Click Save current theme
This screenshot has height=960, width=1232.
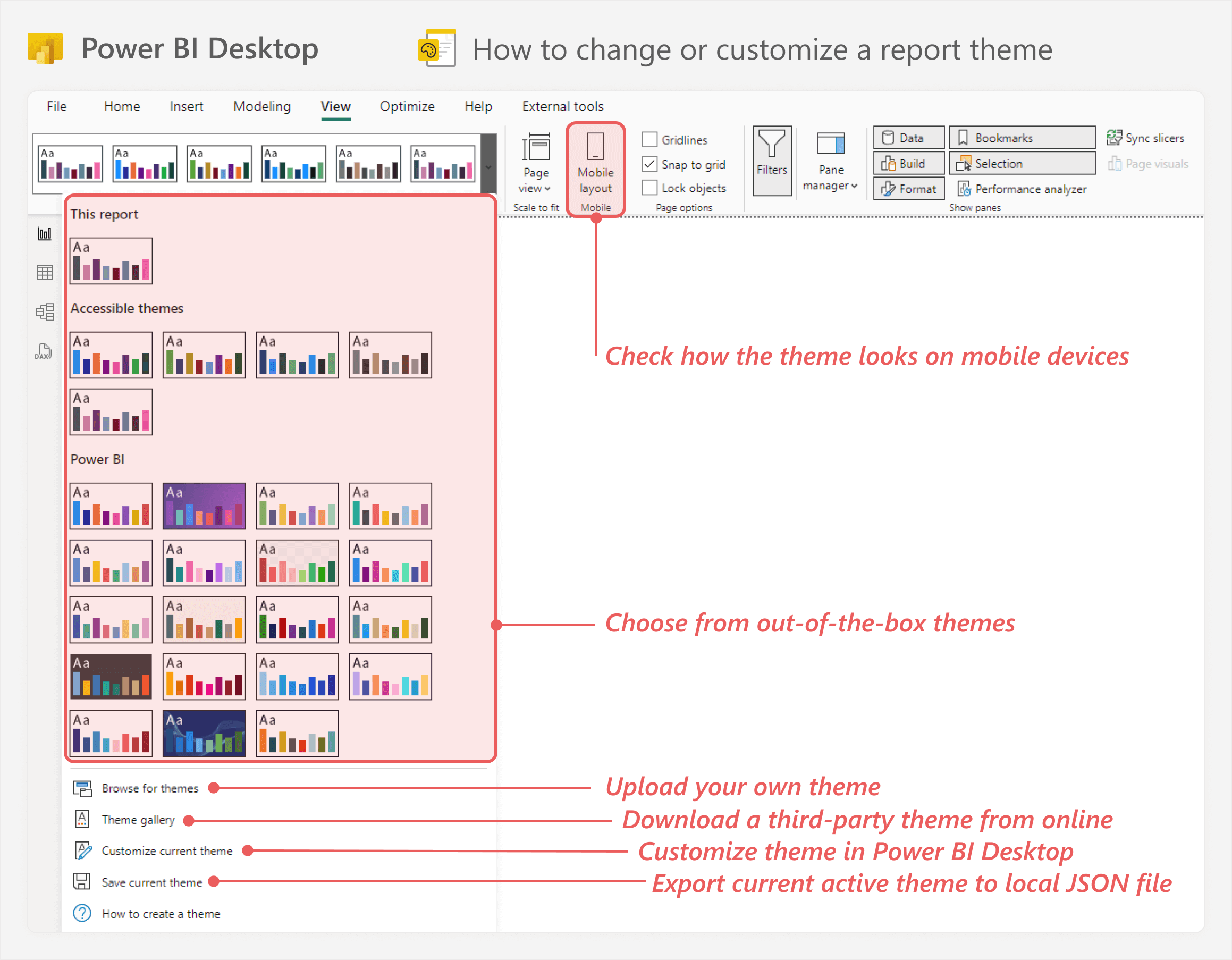coord(152,882)
